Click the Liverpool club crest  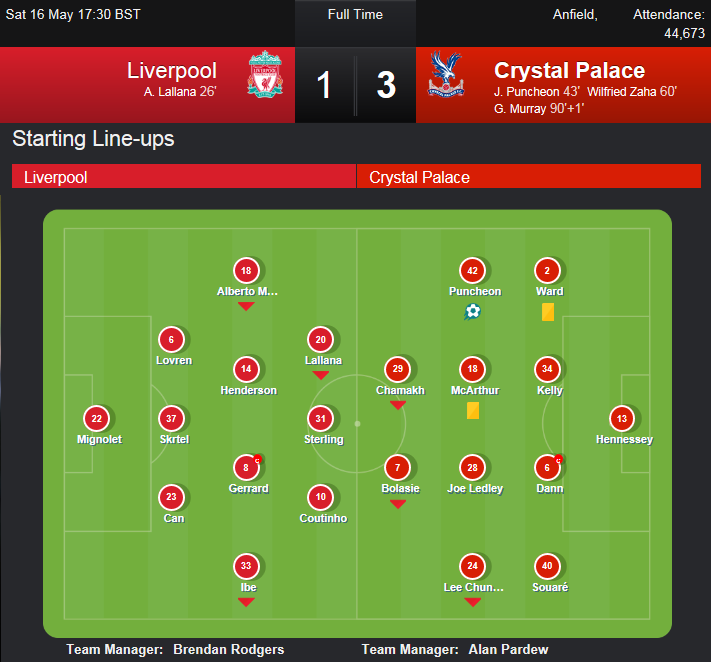point(265,73)
